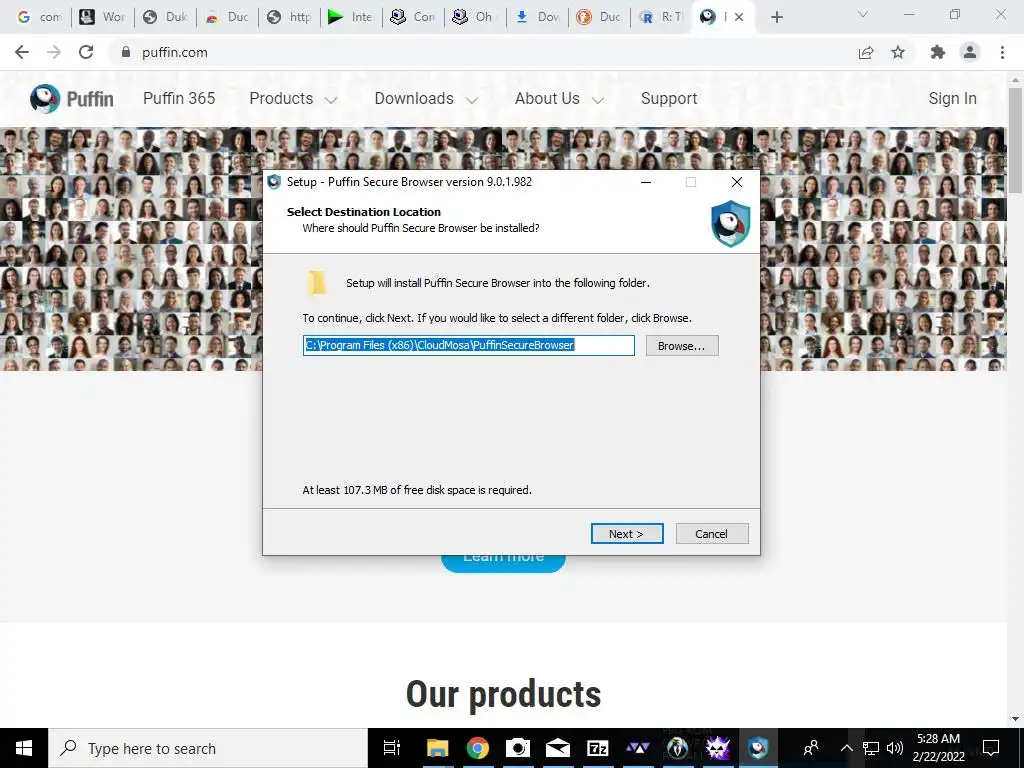Close the Puffin setup dialog
This screenshot has width=1024, height=768.
pyautogui.click(x=737, y=182)
